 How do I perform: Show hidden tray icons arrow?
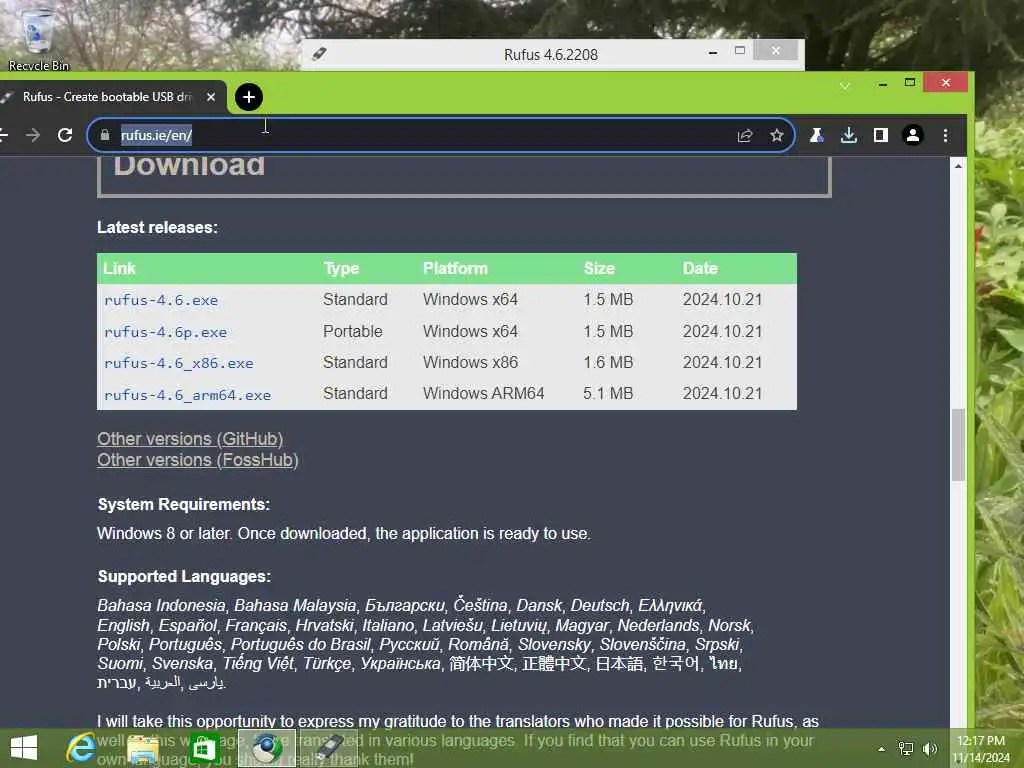click(x=881, y=749)
